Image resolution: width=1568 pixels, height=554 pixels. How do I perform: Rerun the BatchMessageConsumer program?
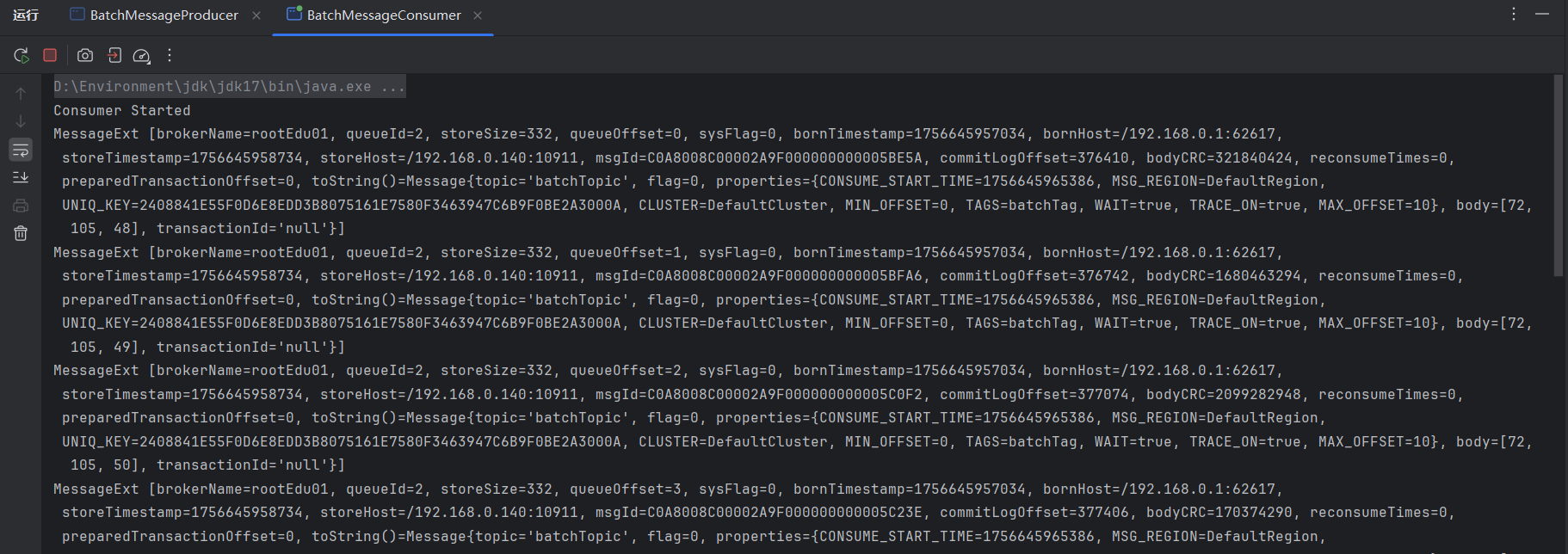(x=22, y=56)
